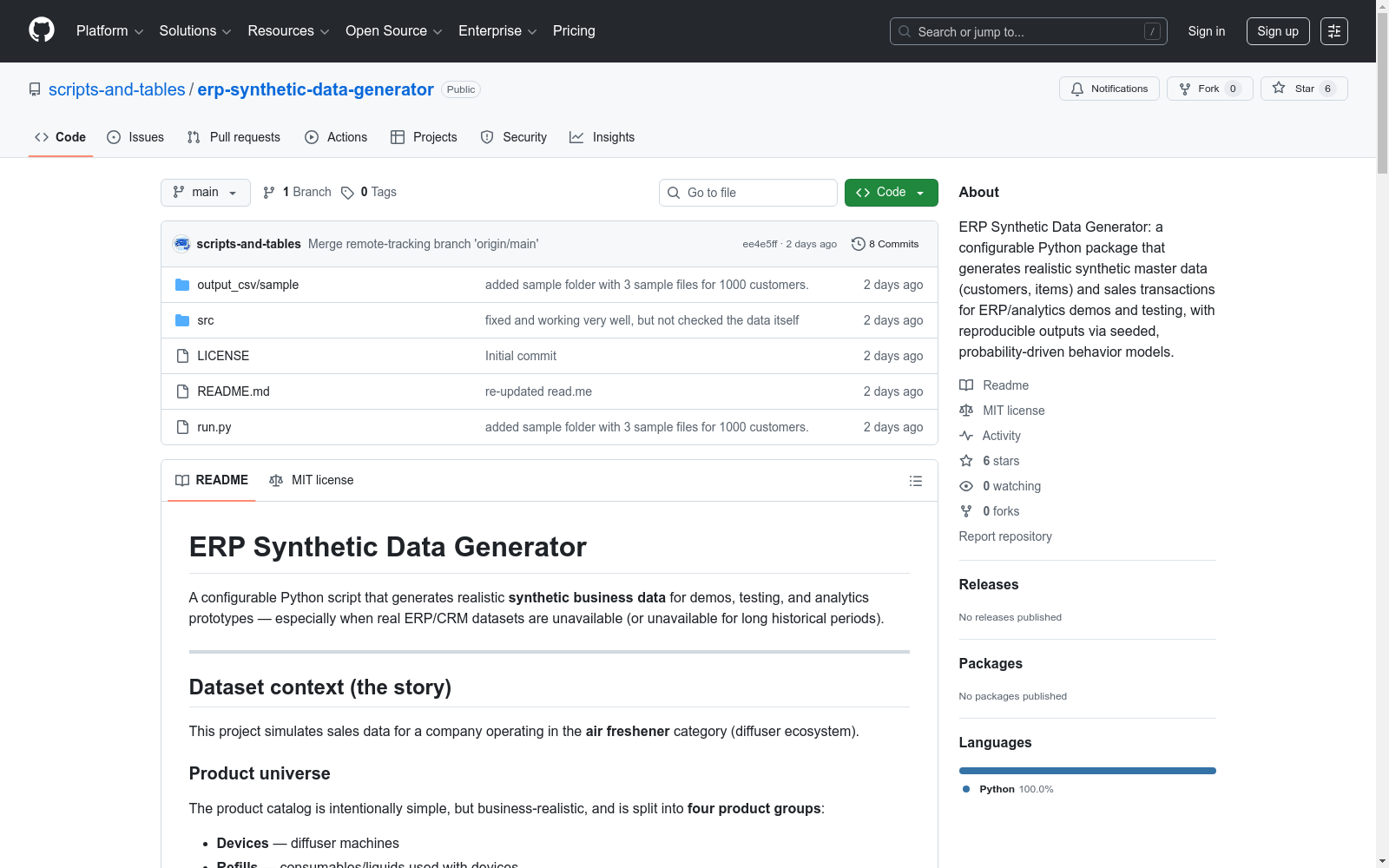Select the README tab above file content
The height and width of the screenshot is (868, 1389).
click(212, 481)
